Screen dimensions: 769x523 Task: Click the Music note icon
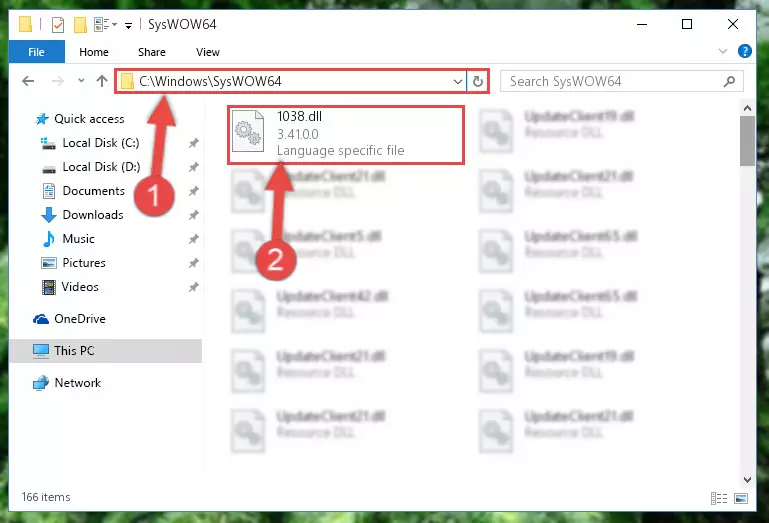click(x=49, y=239)
